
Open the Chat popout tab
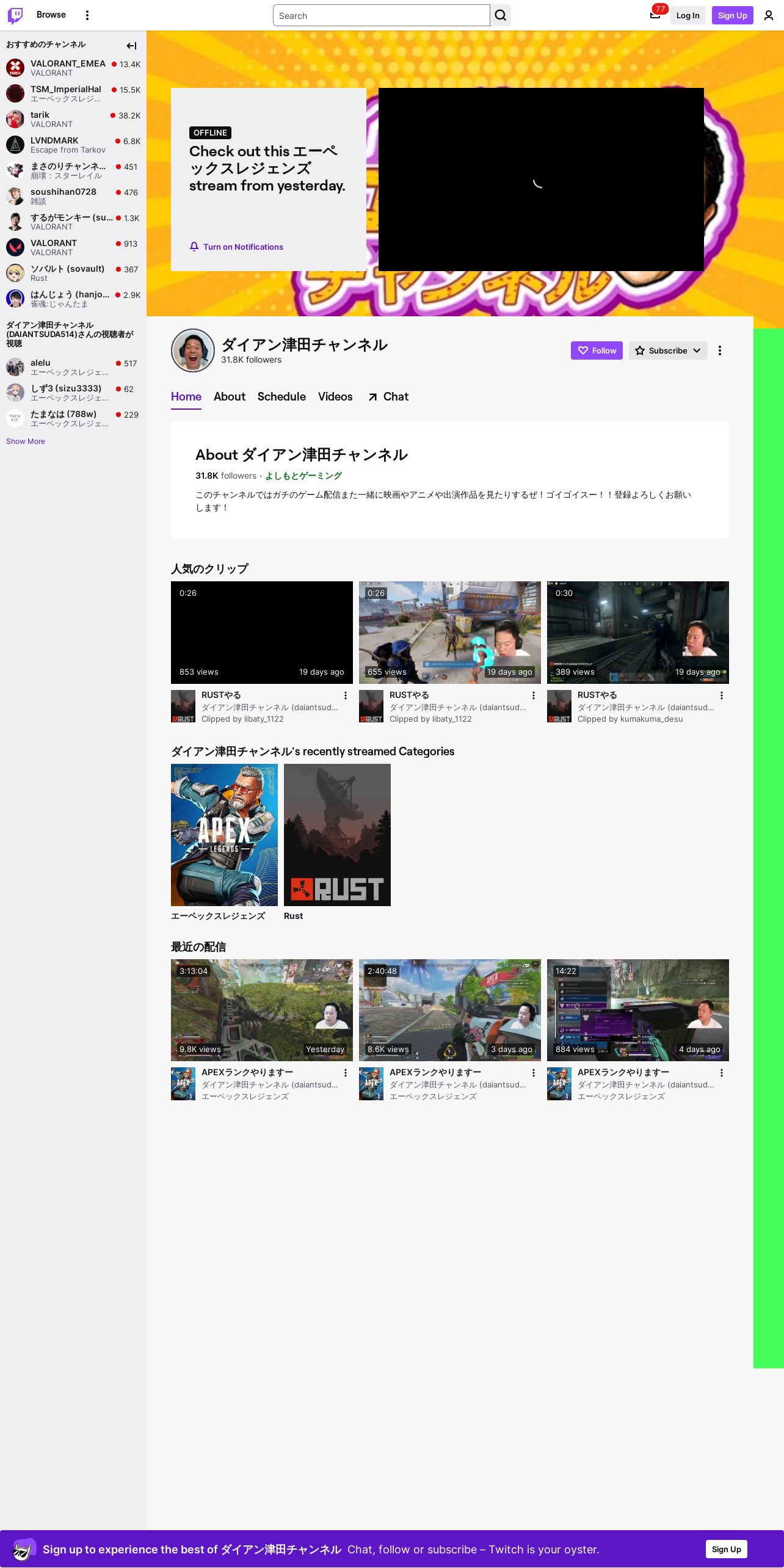(388, 397)
